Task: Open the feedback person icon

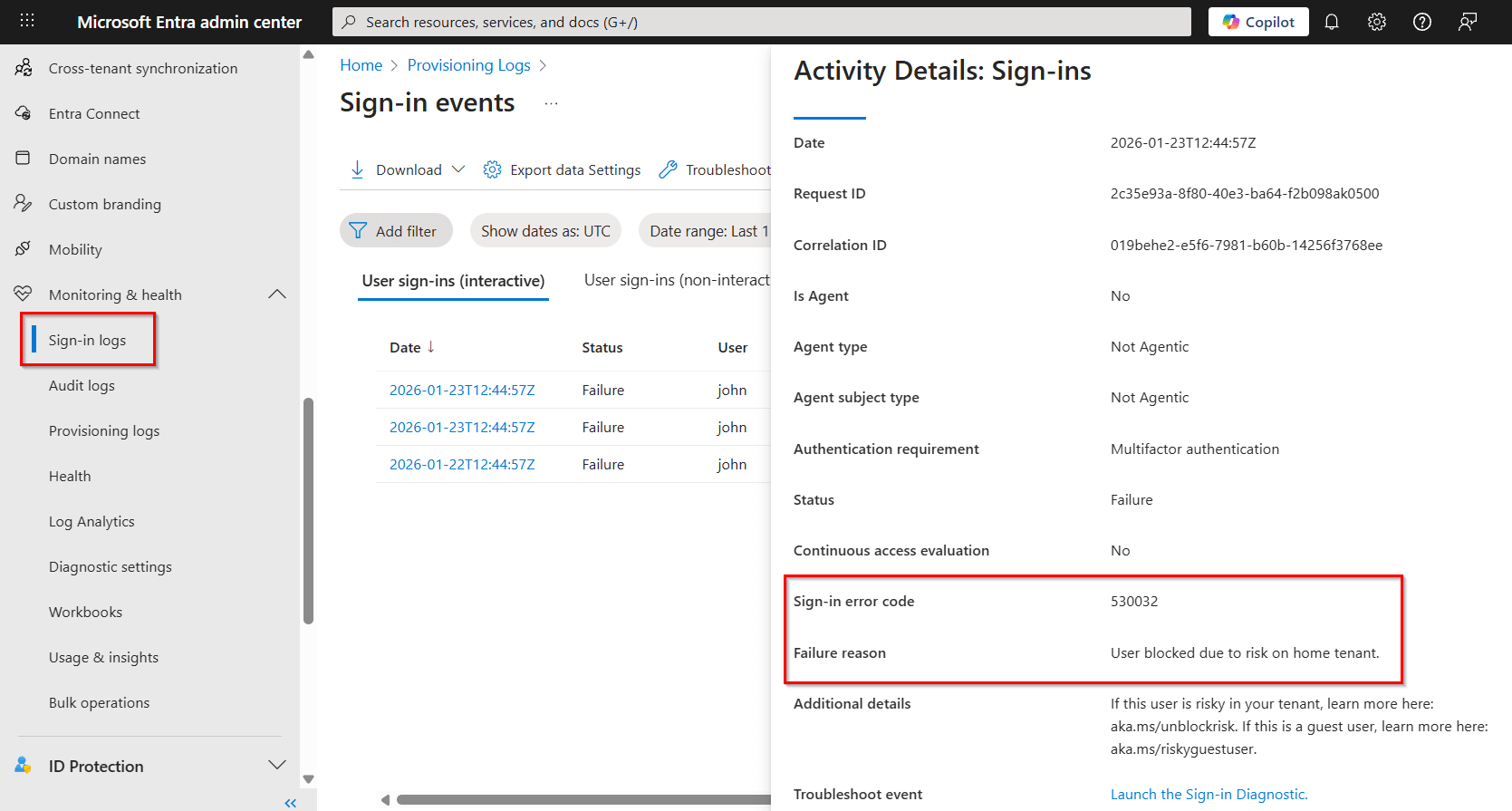Action: coord(1467,22)
